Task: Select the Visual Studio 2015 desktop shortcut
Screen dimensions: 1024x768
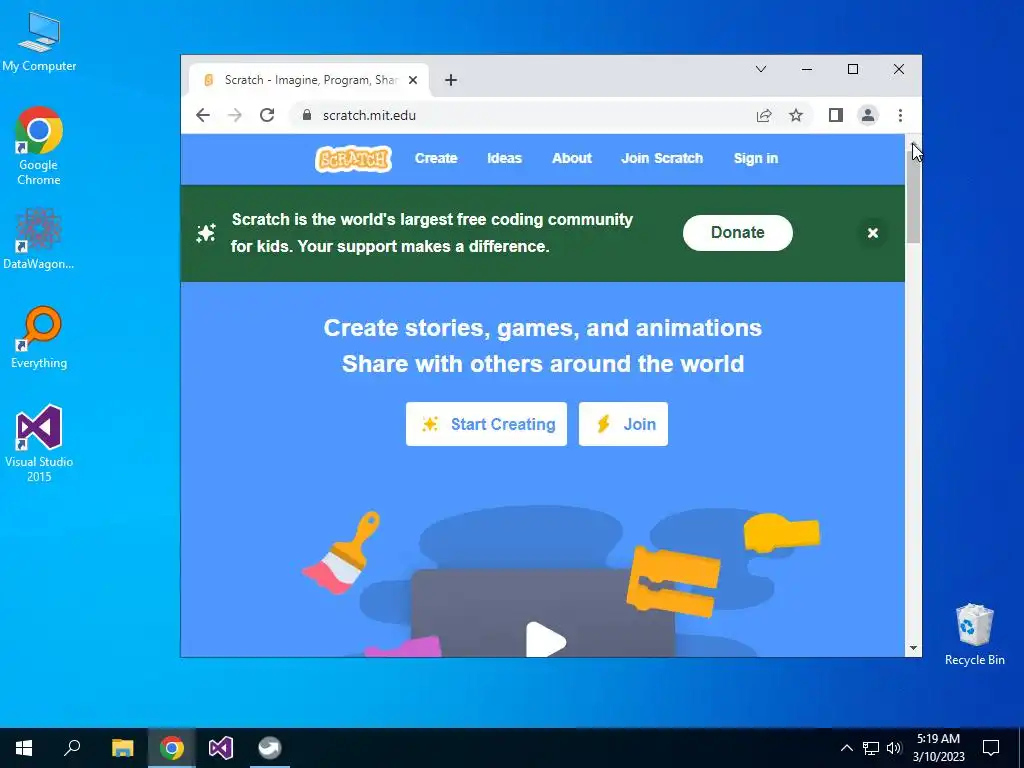Action: pyautogui.click(x=39, y=443)
